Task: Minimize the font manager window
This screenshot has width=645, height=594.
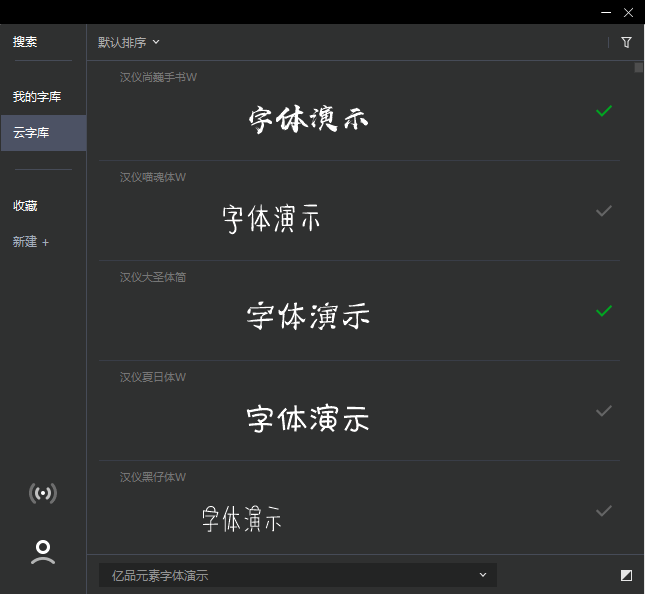Action: pyautogui.click(x=606, y=13)
